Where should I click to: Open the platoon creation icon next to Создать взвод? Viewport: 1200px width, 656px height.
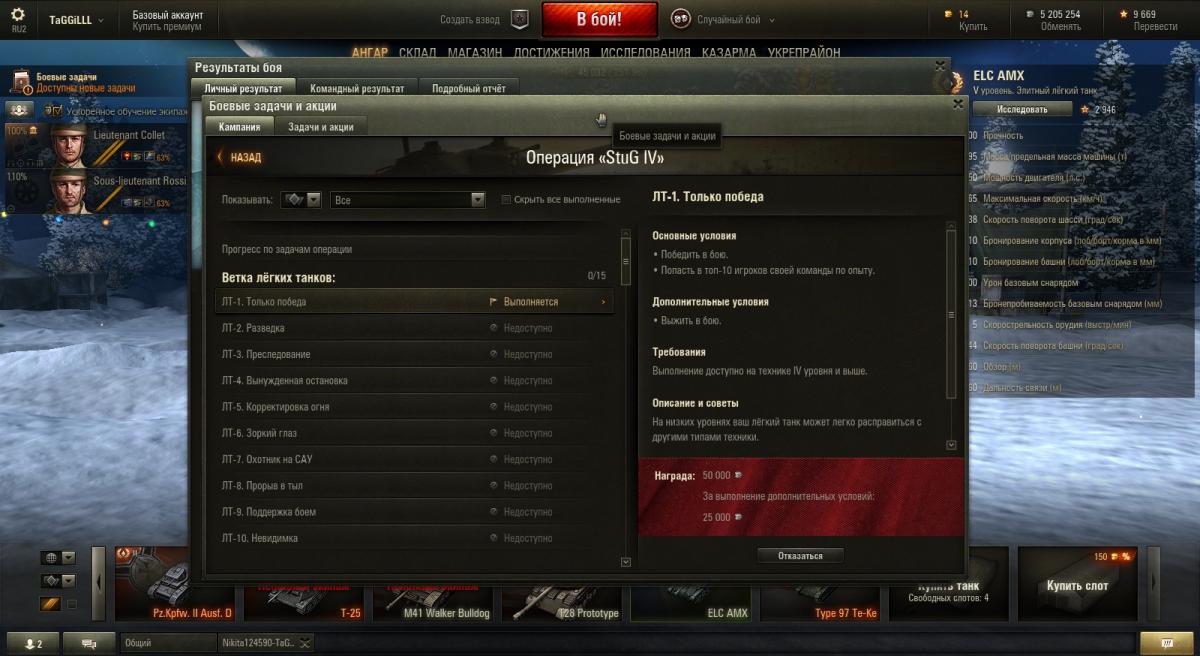(x=519, y=19)
